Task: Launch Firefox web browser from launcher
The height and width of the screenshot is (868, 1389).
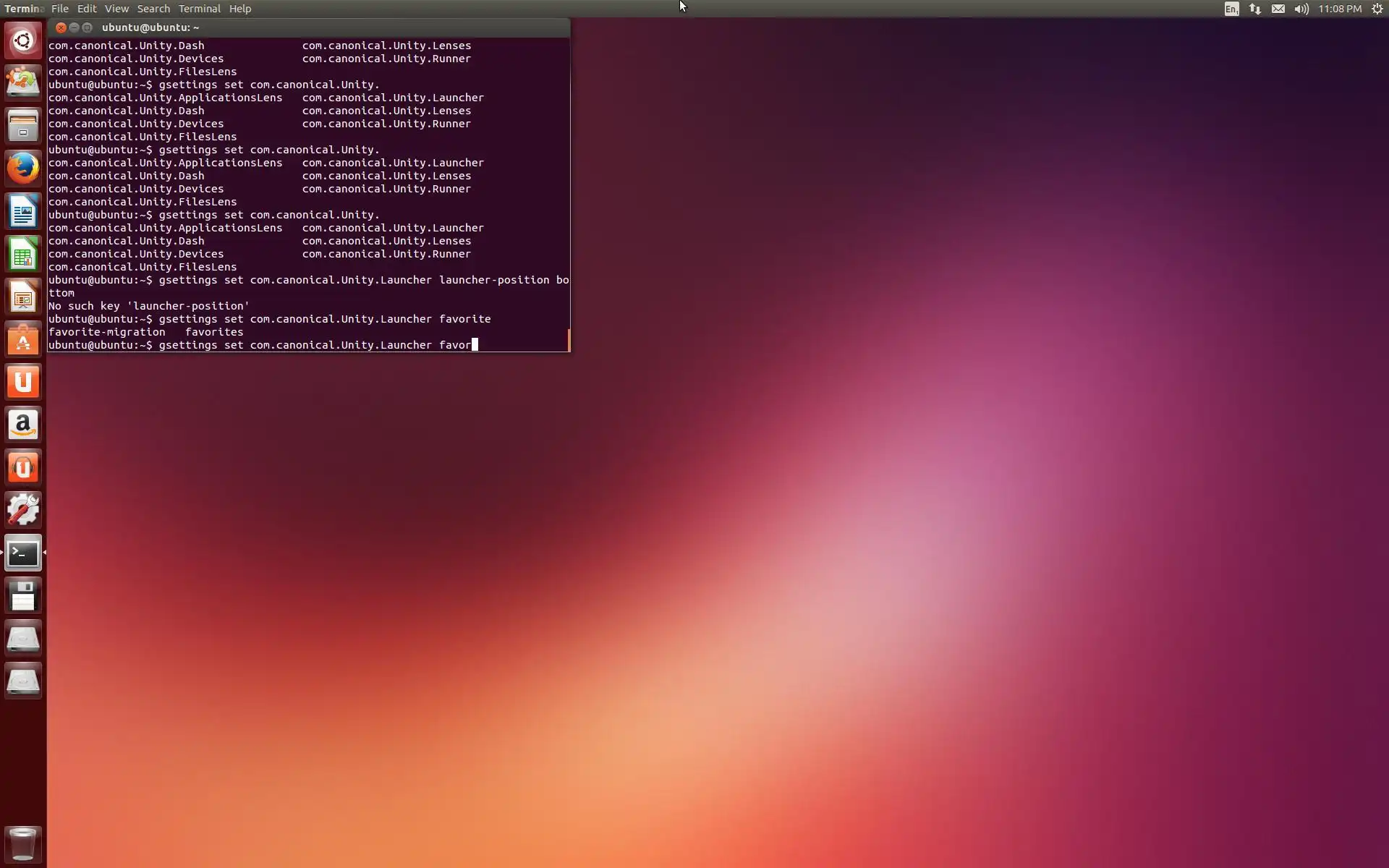Action: pyautogui.click(x=23, y=169)
